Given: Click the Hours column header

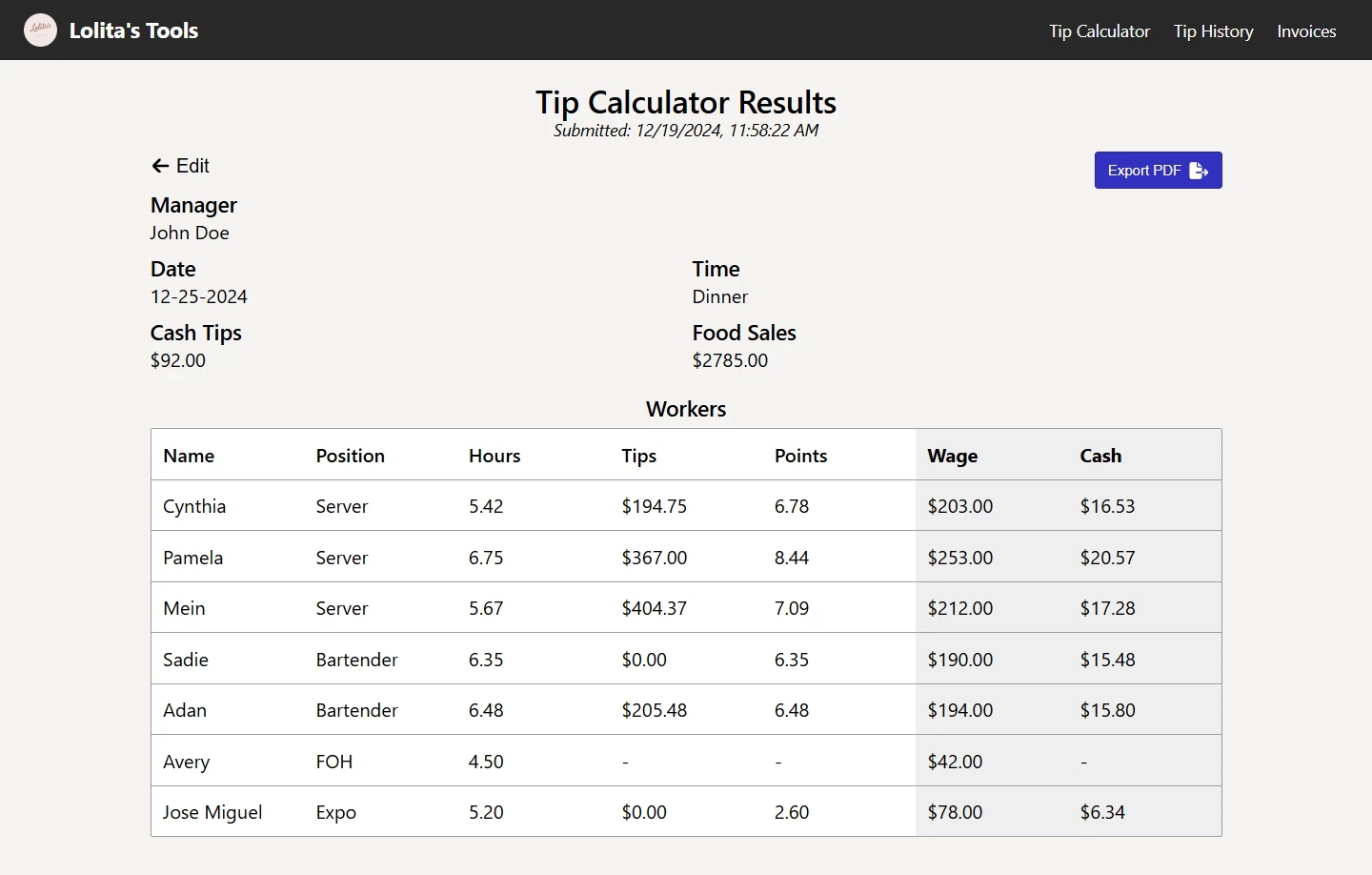Looking at the screenshot, I should 494,456.
